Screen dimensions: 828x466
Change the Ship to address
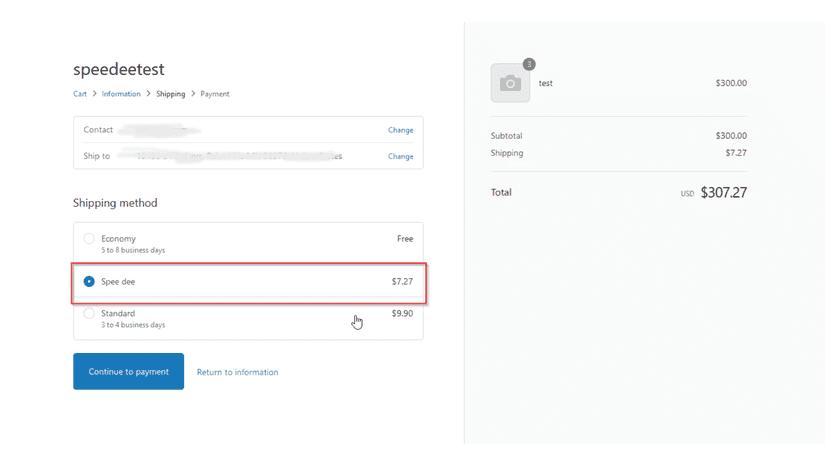tap(400, 156)
